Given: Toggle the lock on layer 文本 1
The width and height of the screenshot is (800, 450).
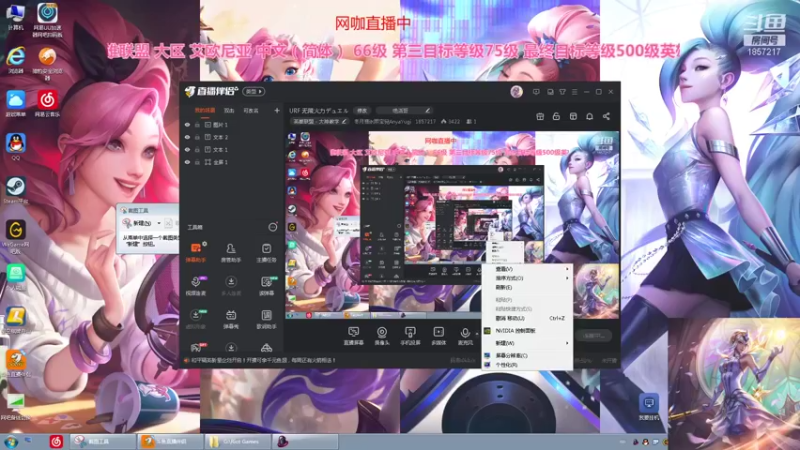Looking at the screenshot, I should coord(197,149).
